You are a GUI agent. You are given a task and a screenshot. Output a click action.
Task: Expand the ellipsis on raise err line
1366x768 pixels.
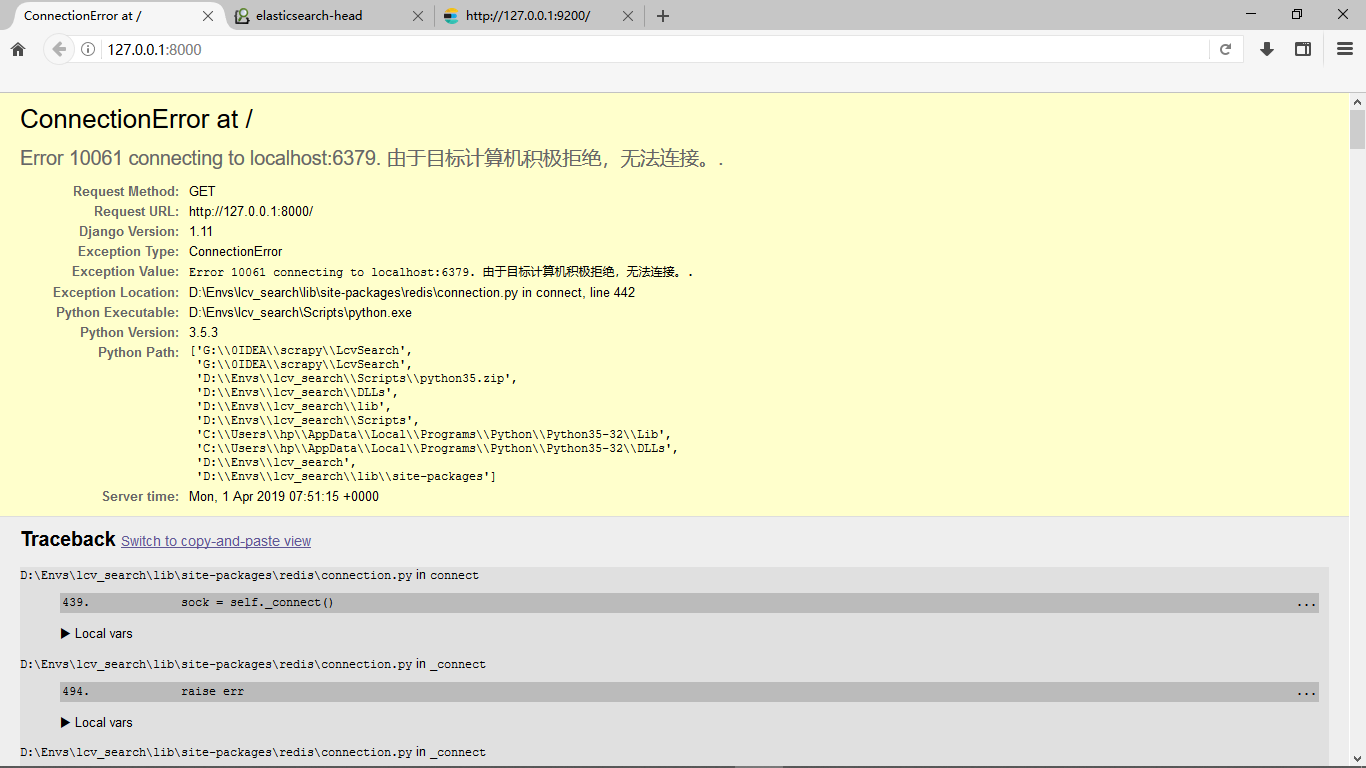(x=1306, y=692)
